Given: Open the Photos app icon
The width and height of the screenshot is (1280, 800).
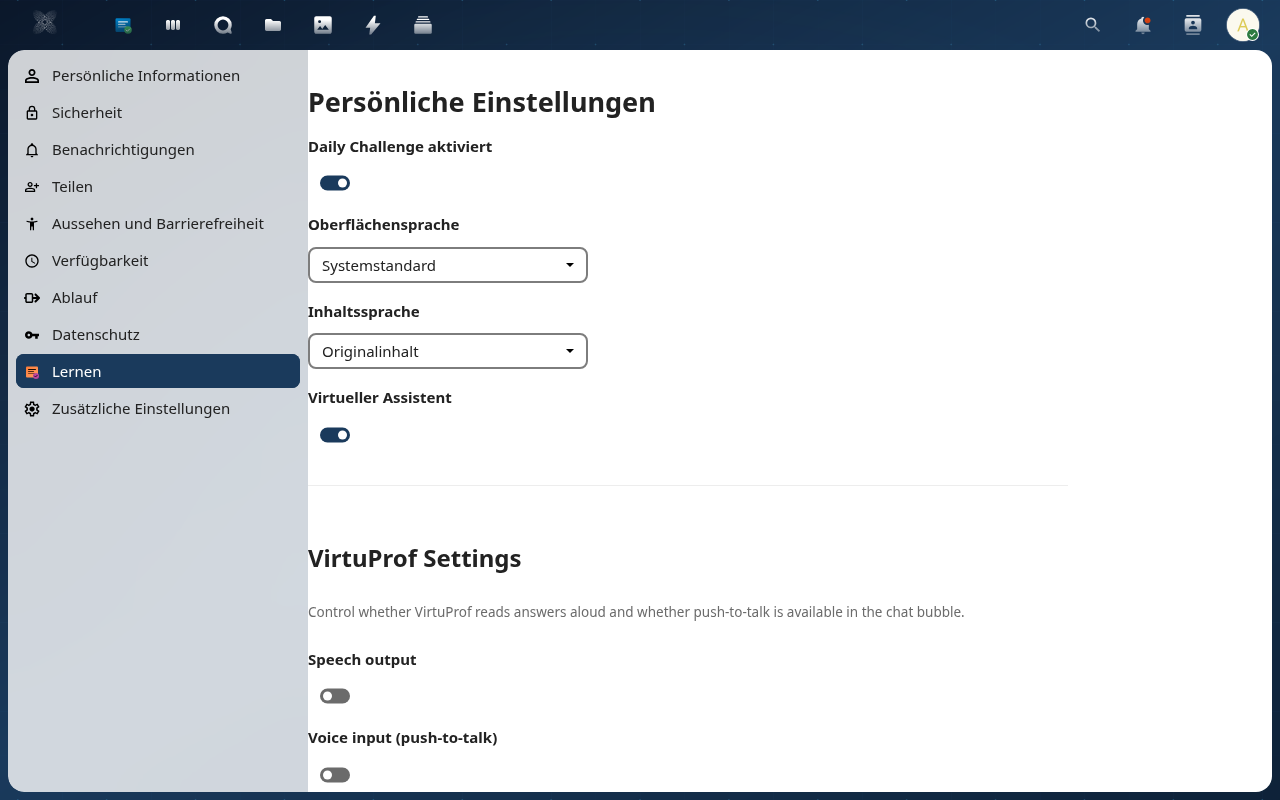Looking at the screenshot, I should (322, 25).
